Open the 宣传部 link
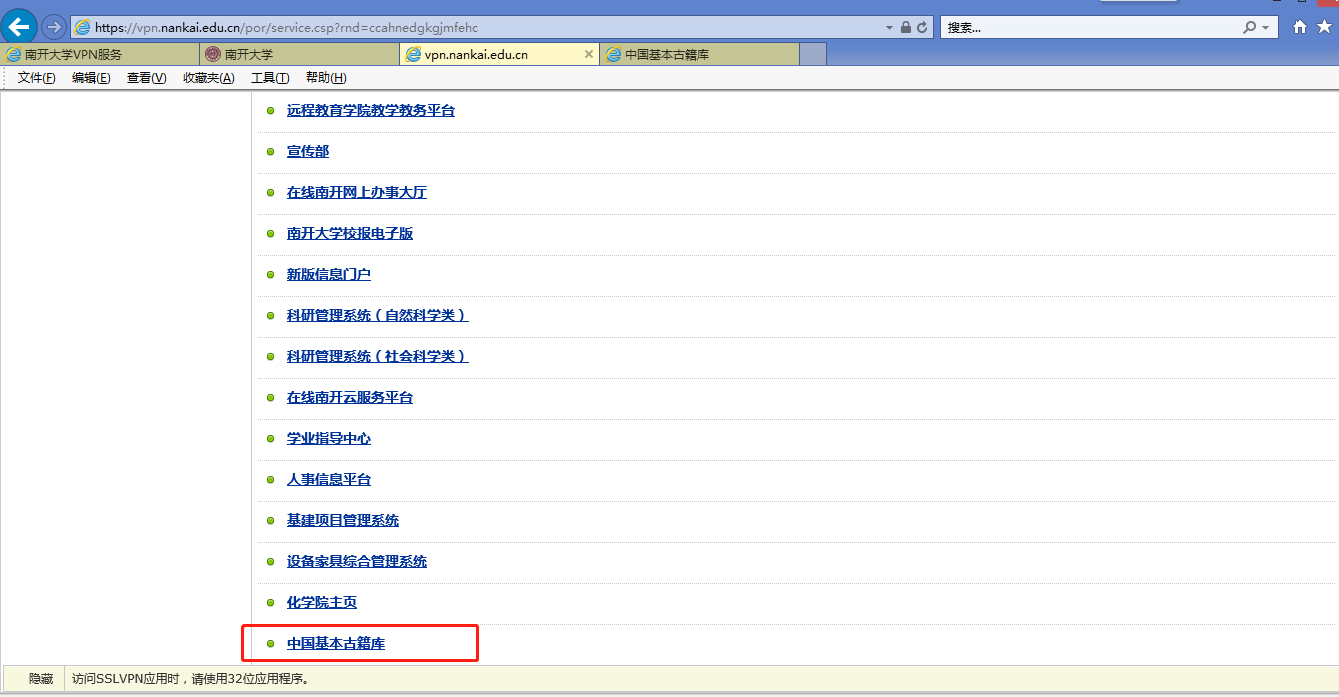Screen dimensions: 1339x697 coord(308,151)
